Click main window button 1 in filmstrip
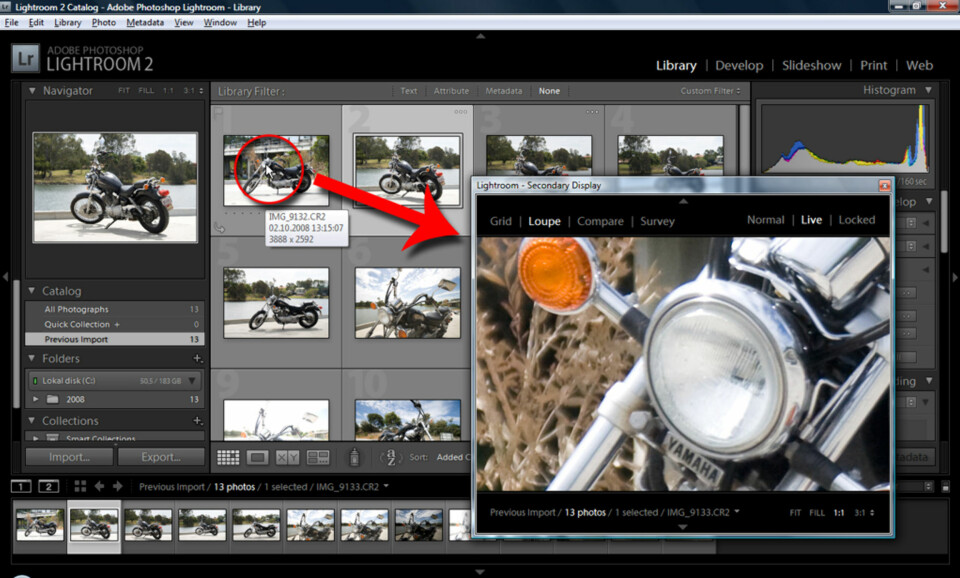960x578 pixels. [x=21, y=487]
